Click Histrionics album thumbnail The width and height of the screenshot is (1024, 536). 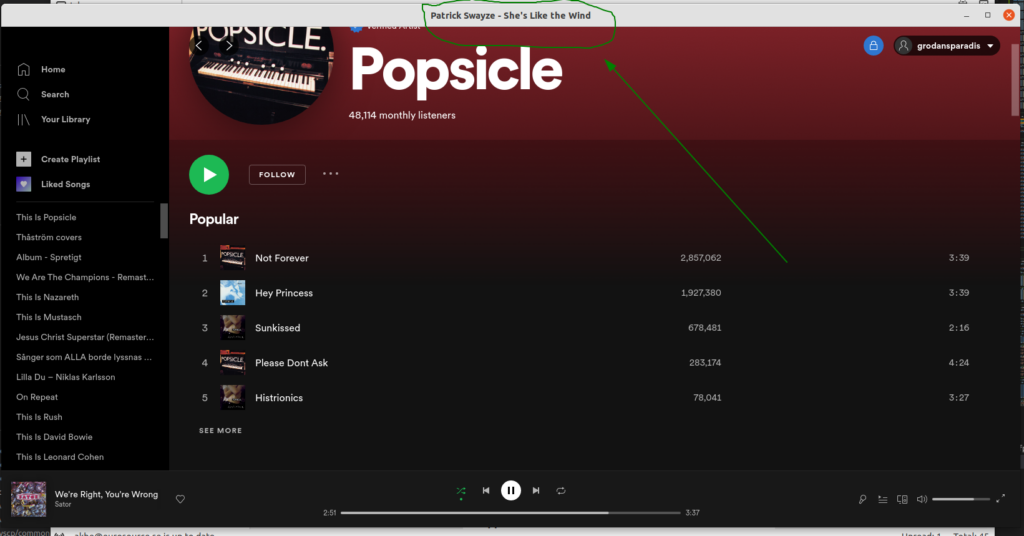tap(232, 398)
